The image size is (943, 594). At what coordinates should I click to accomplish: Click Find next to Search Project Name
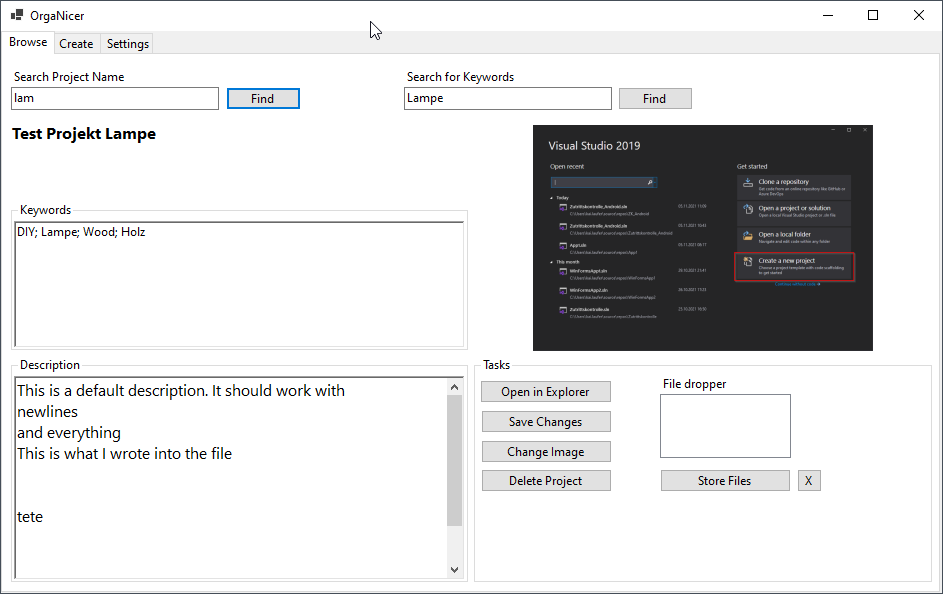coord(263,98)
